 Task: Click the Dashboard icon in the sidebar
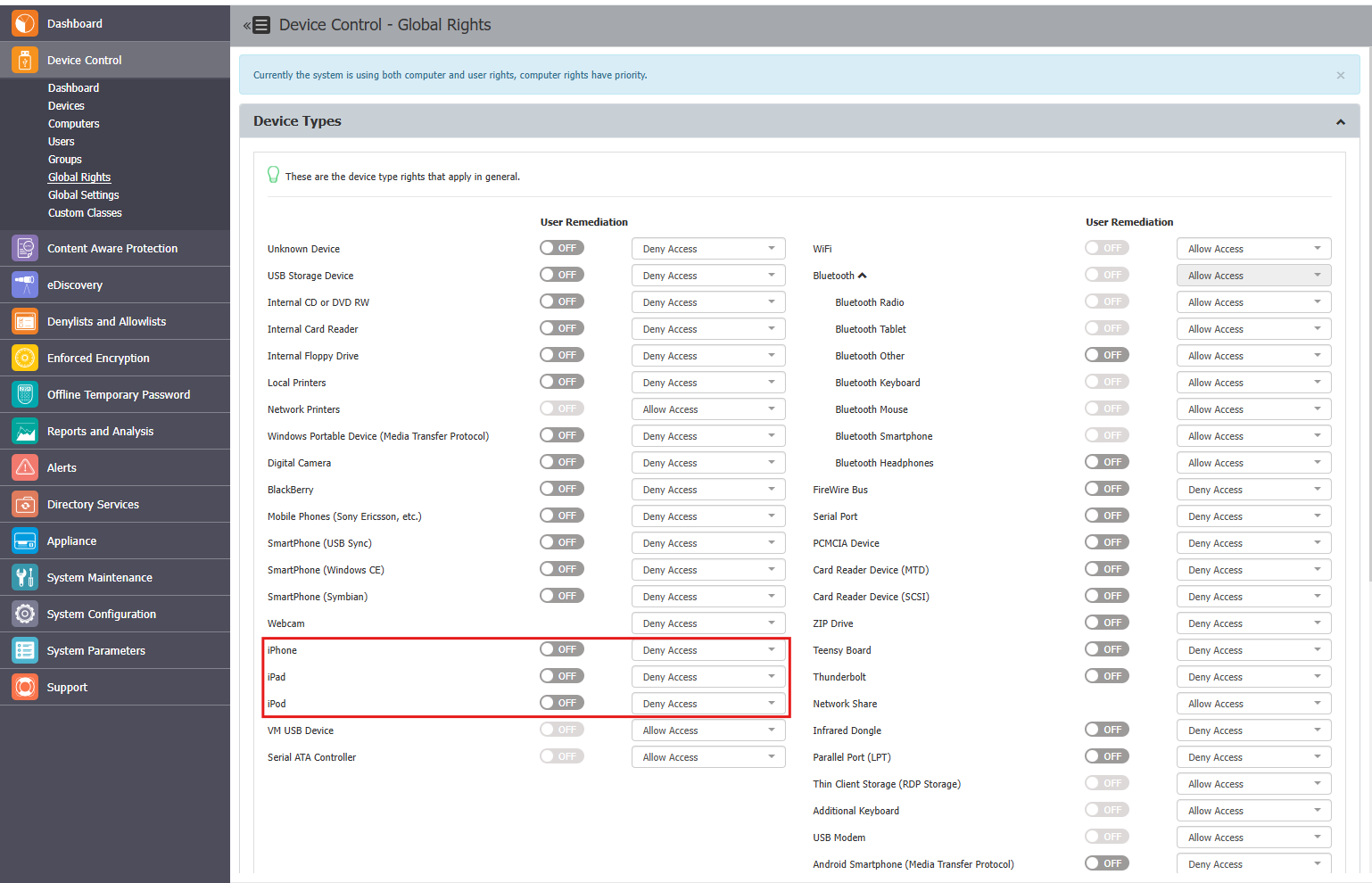(25, 23)
